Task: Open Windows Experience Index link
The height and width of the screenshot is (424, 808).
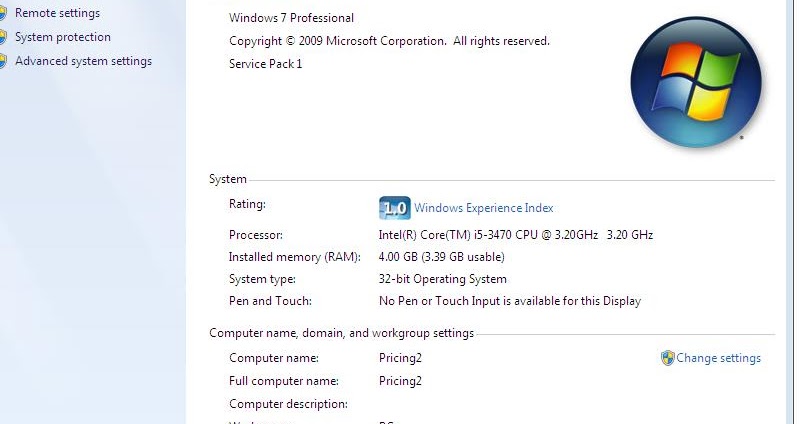Action: point(483,208)
